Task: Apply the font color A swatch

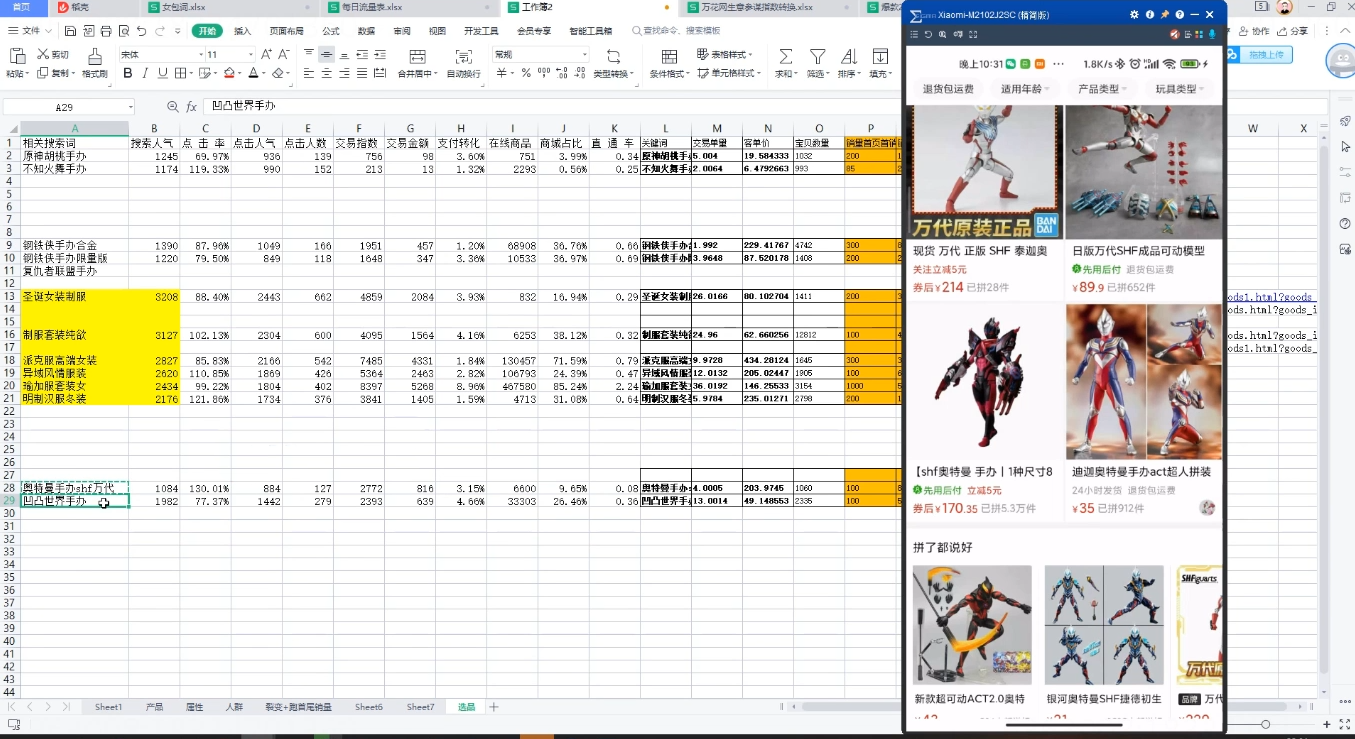Action: tap(254, 73)
